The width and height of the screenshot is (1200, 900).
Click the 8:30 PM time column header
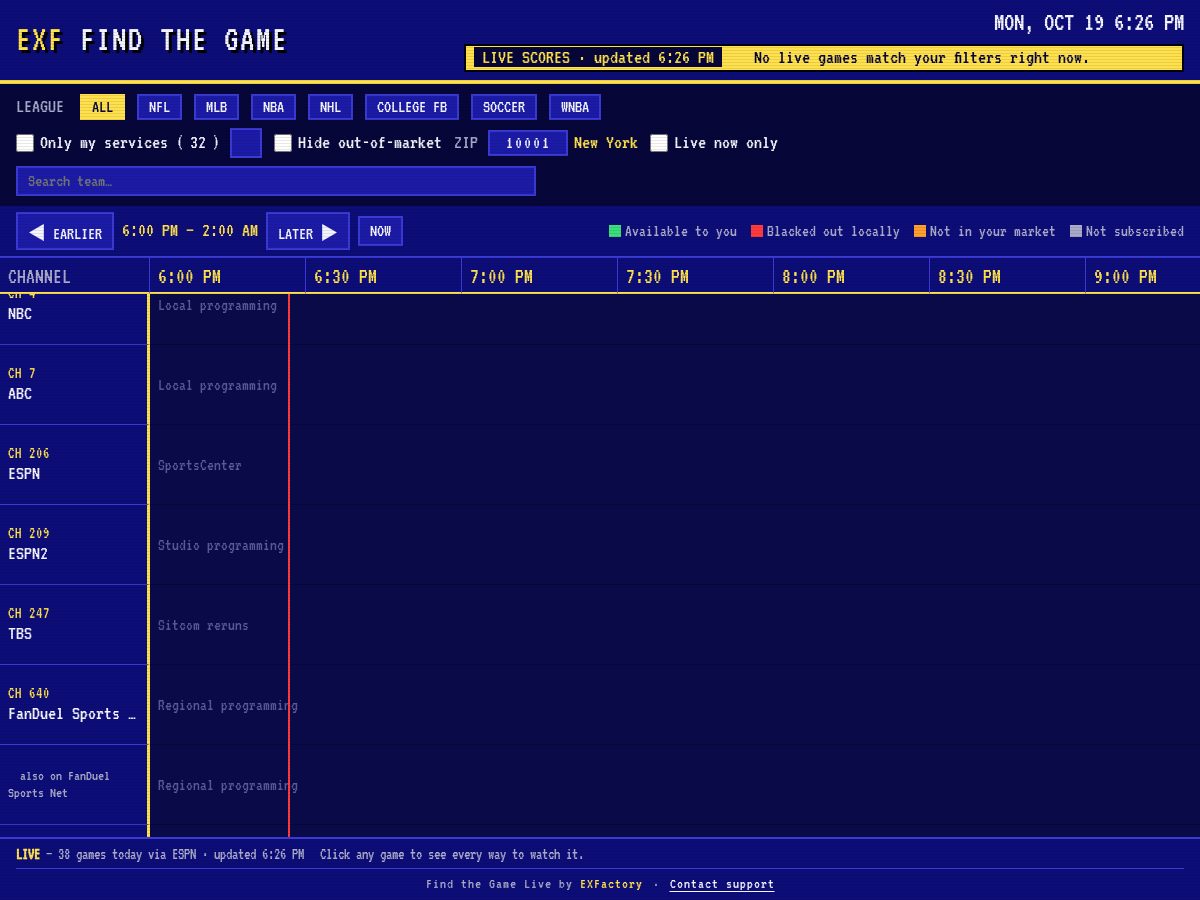click(x=1007, y=276)
